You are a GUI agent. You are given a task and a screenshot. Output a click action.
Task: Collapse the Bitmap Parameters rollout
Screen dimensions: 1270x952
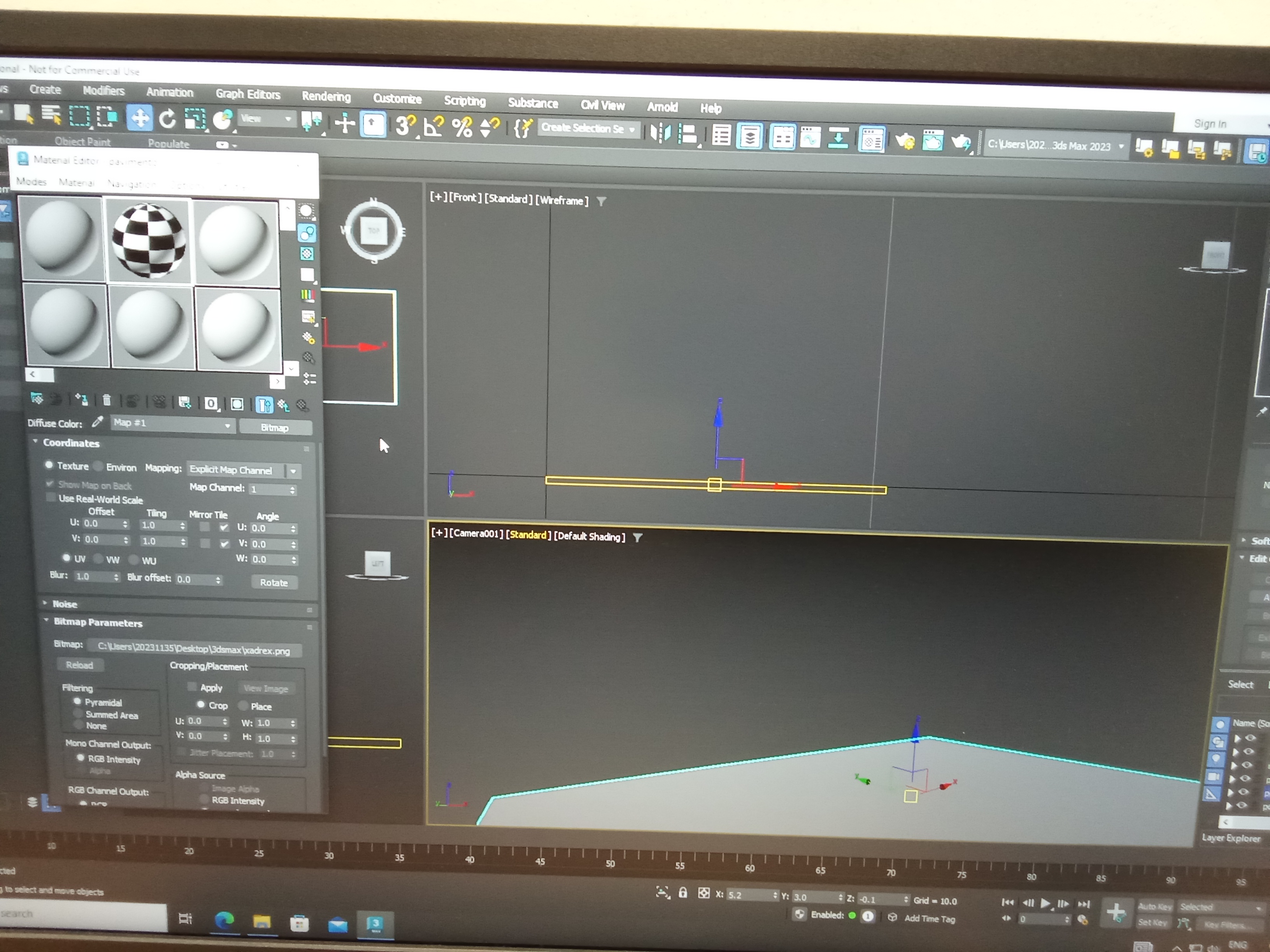[x=97, y=622]
